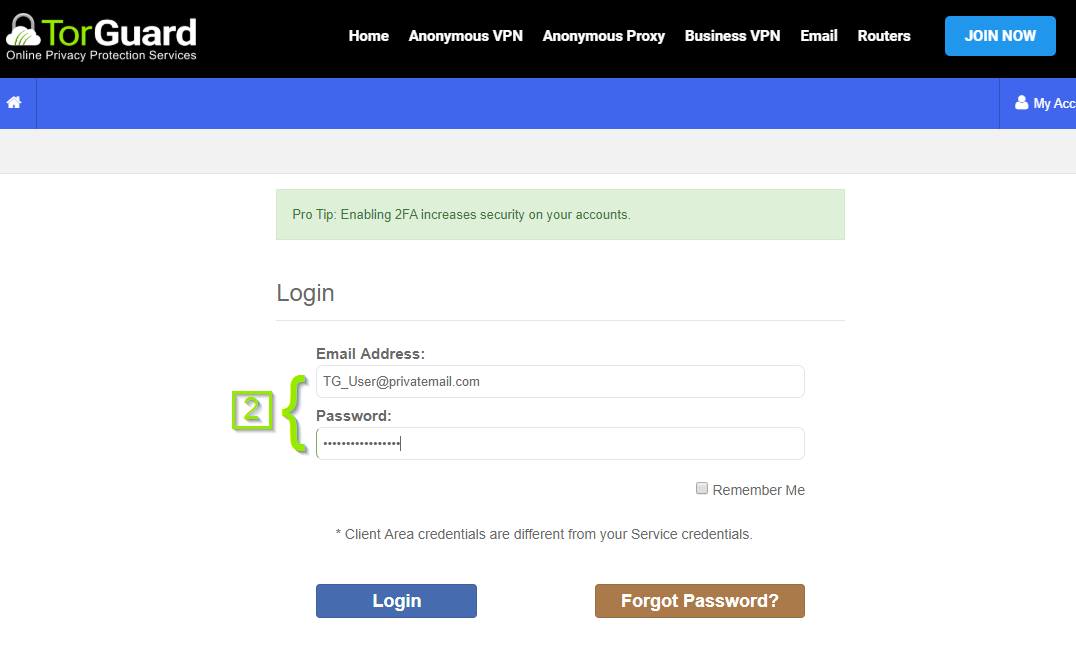Open the home icon in blue bar

(14, 103)
